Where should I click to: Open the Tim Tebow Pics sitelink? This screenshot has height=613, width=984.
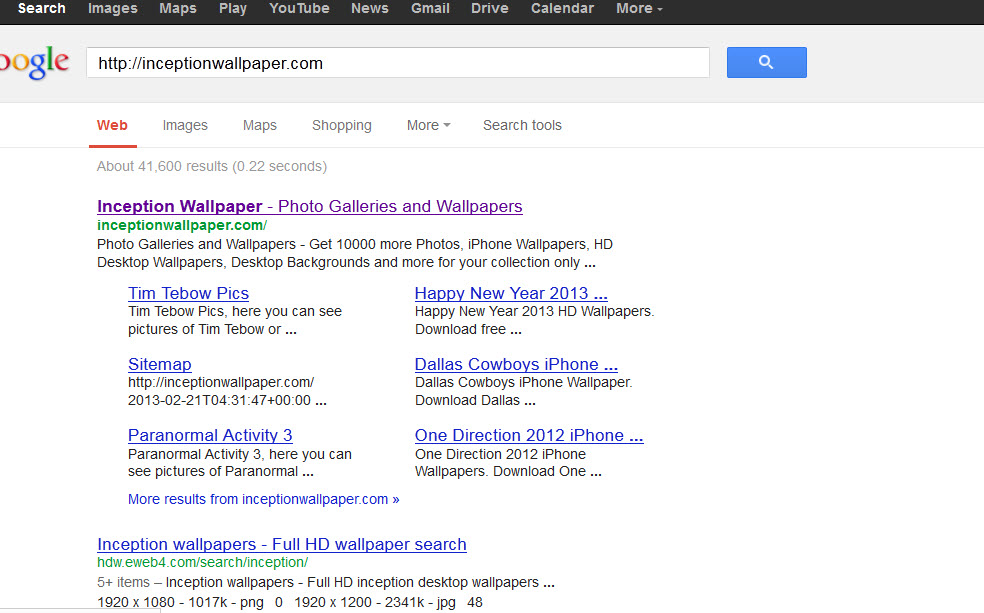coord(188,293)
